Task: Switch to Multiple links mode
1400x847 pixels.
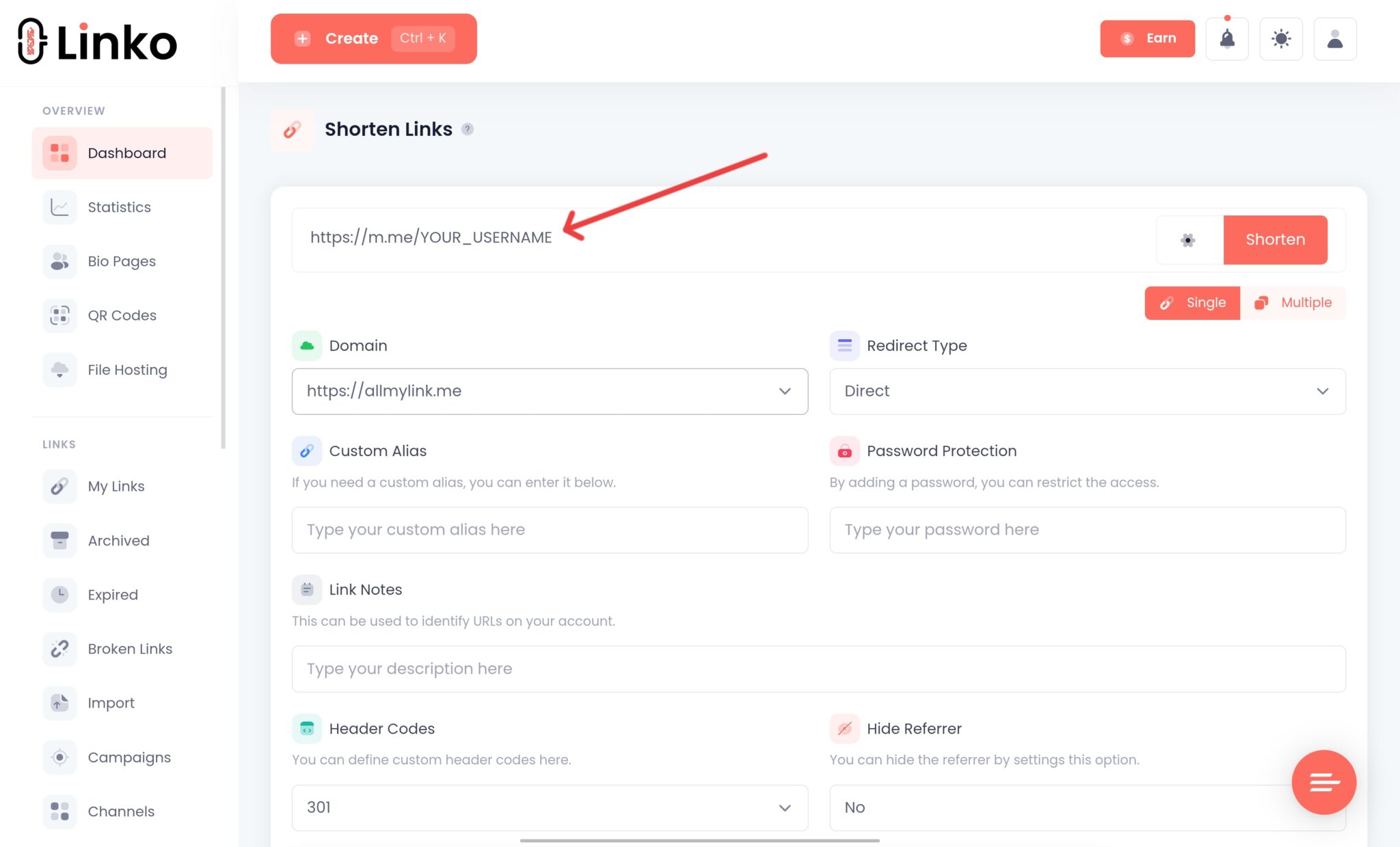Action: 1293,303
